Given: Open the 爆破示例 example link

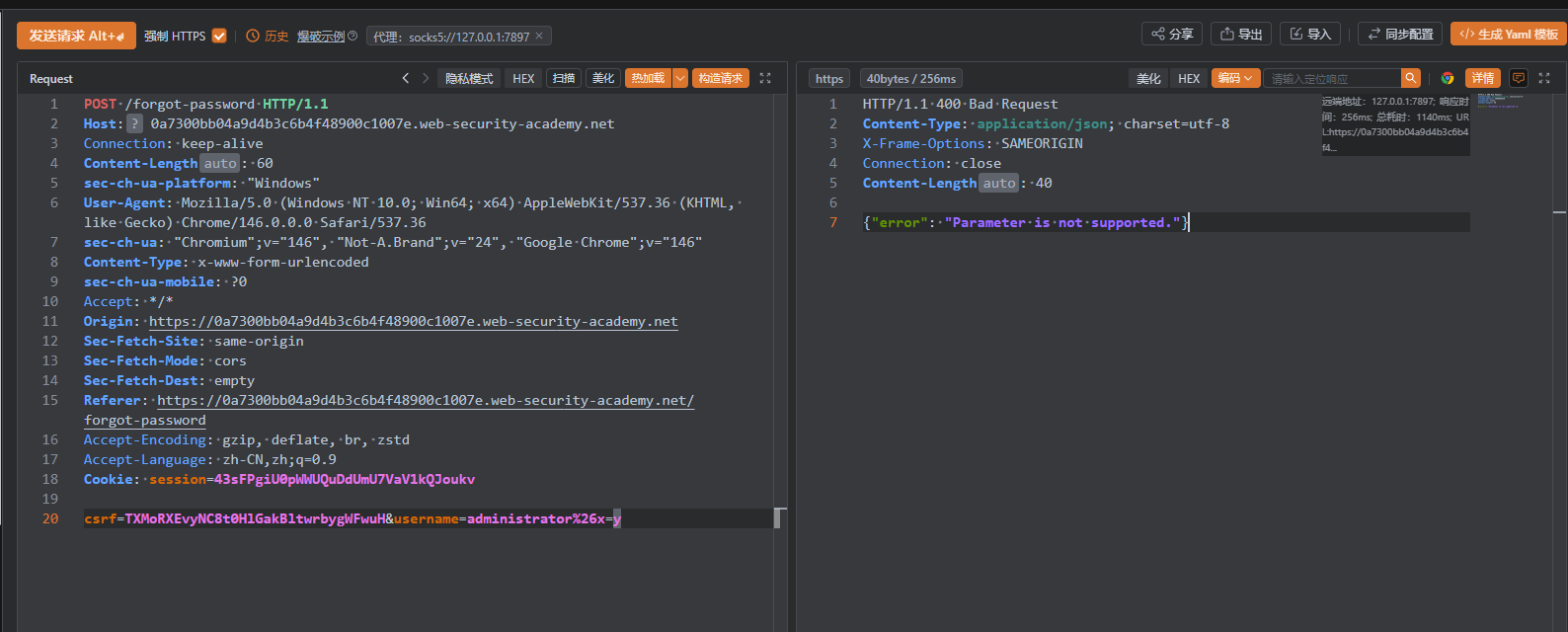Looking at the screenshot, I should 321,37.
